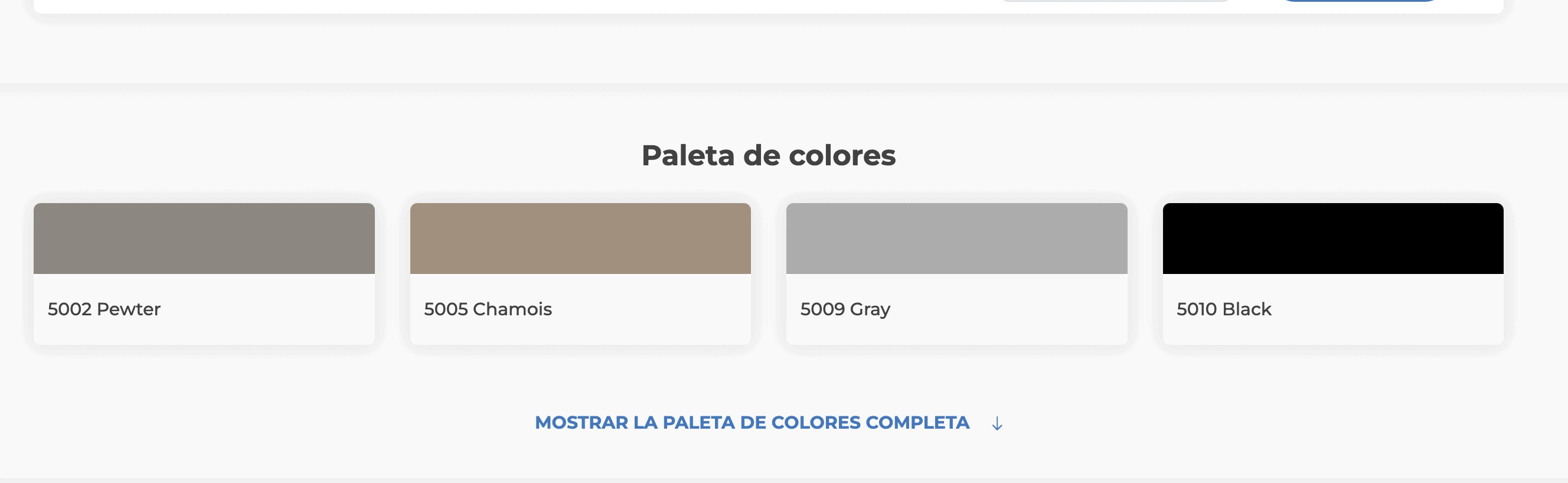Click the 5009 code number

[x=822, y=309]
